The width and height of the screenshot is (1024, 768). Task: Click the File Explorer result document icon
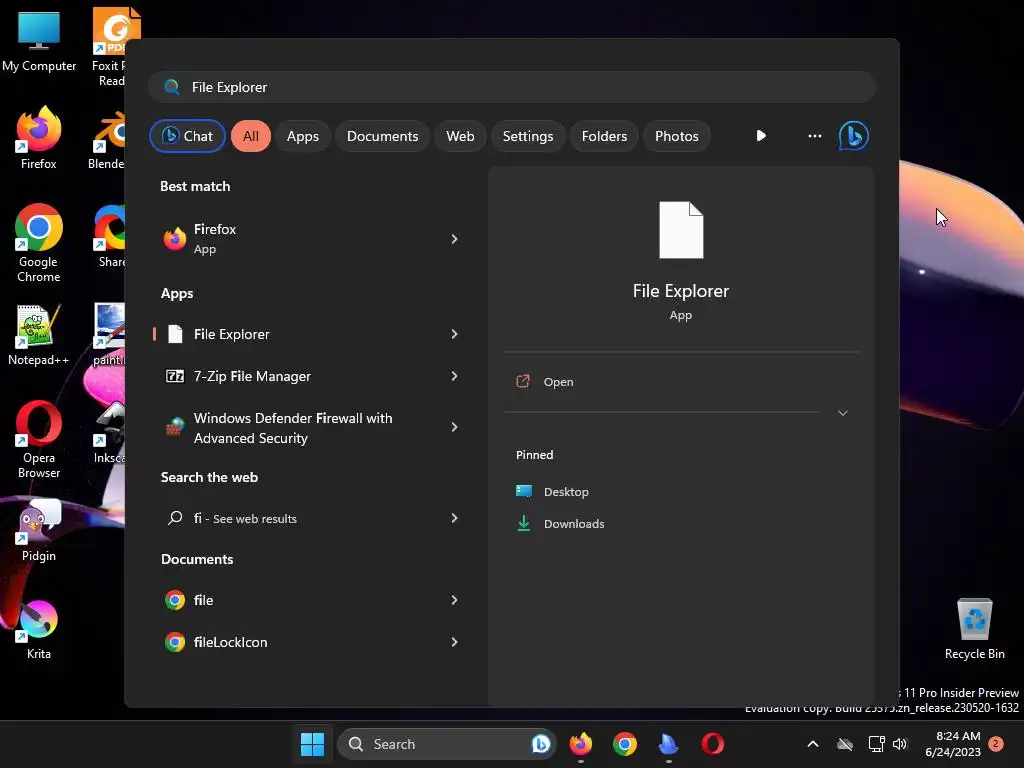pyautogui.click(x=174, y=334)
